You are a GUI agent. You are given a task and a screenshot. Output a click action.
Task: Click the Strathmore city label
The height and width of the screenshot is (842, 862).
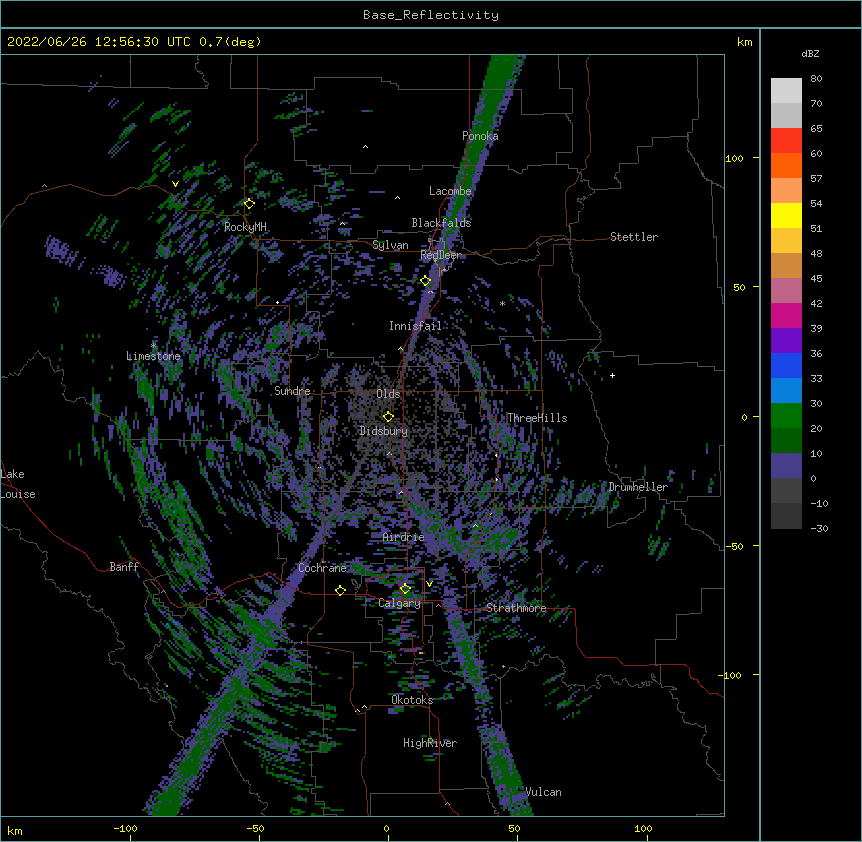click(516, 608)
